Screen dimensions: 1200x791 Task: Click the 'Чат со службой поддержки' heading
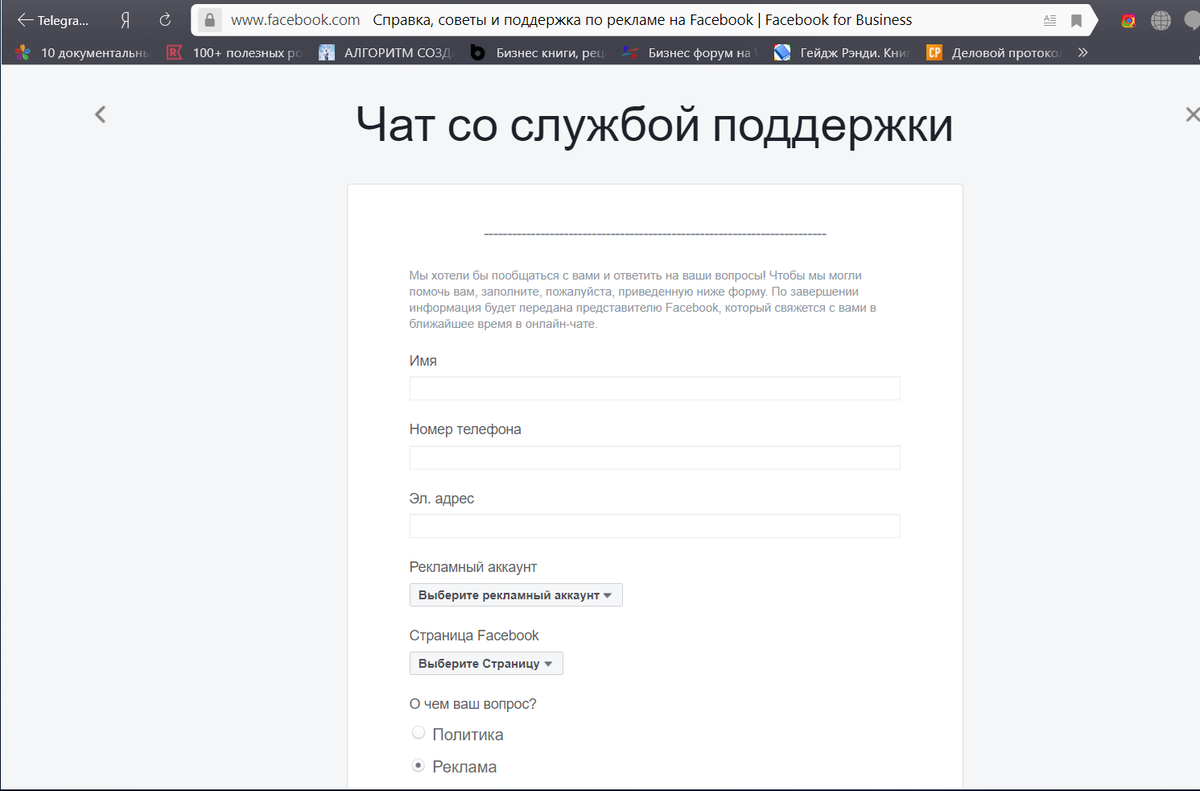tap(654, 126)
